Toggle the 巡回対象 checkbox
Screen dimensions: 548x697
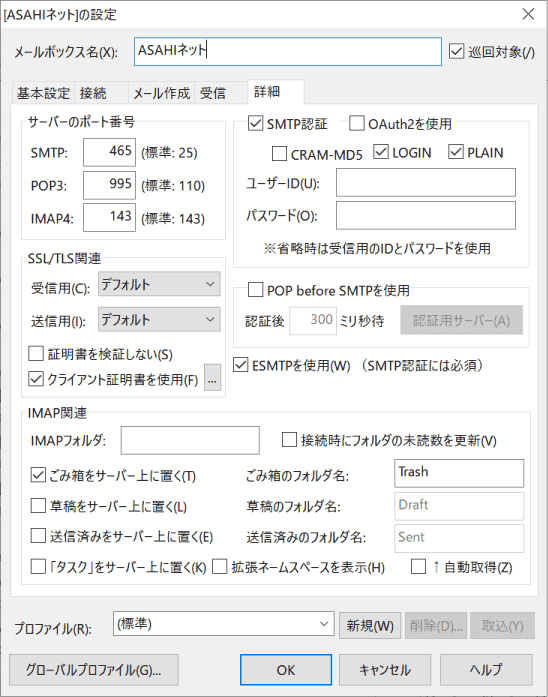pos(456,52)
